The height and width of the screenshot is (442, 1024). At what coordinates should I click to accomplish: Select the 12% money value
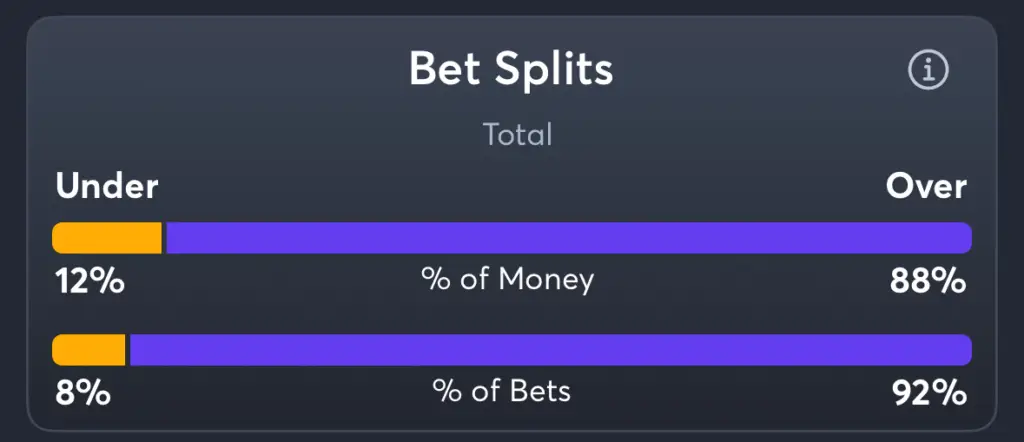coord(90,282)
